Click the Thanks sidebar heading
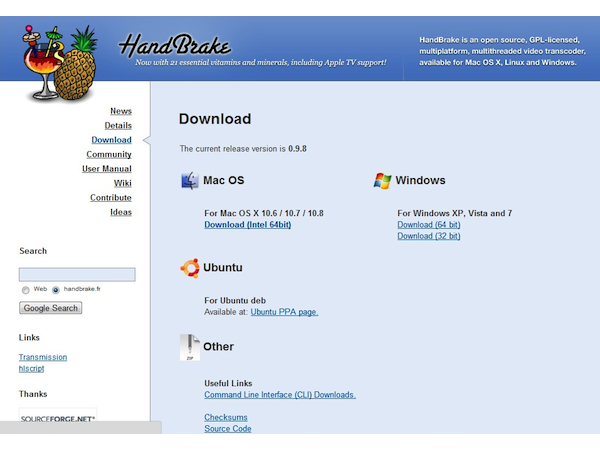The image size is (600, 450). (x=33, y=394)
